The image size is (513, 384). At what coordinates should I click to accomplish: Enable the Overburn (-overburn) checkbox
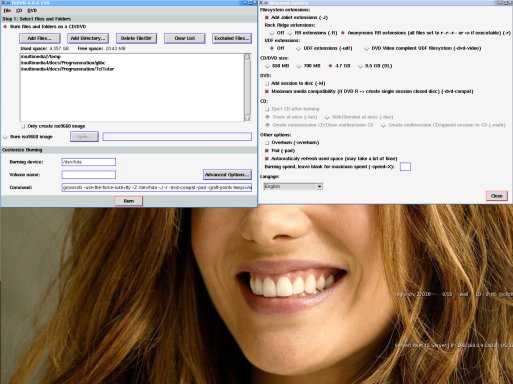[267, 143]
